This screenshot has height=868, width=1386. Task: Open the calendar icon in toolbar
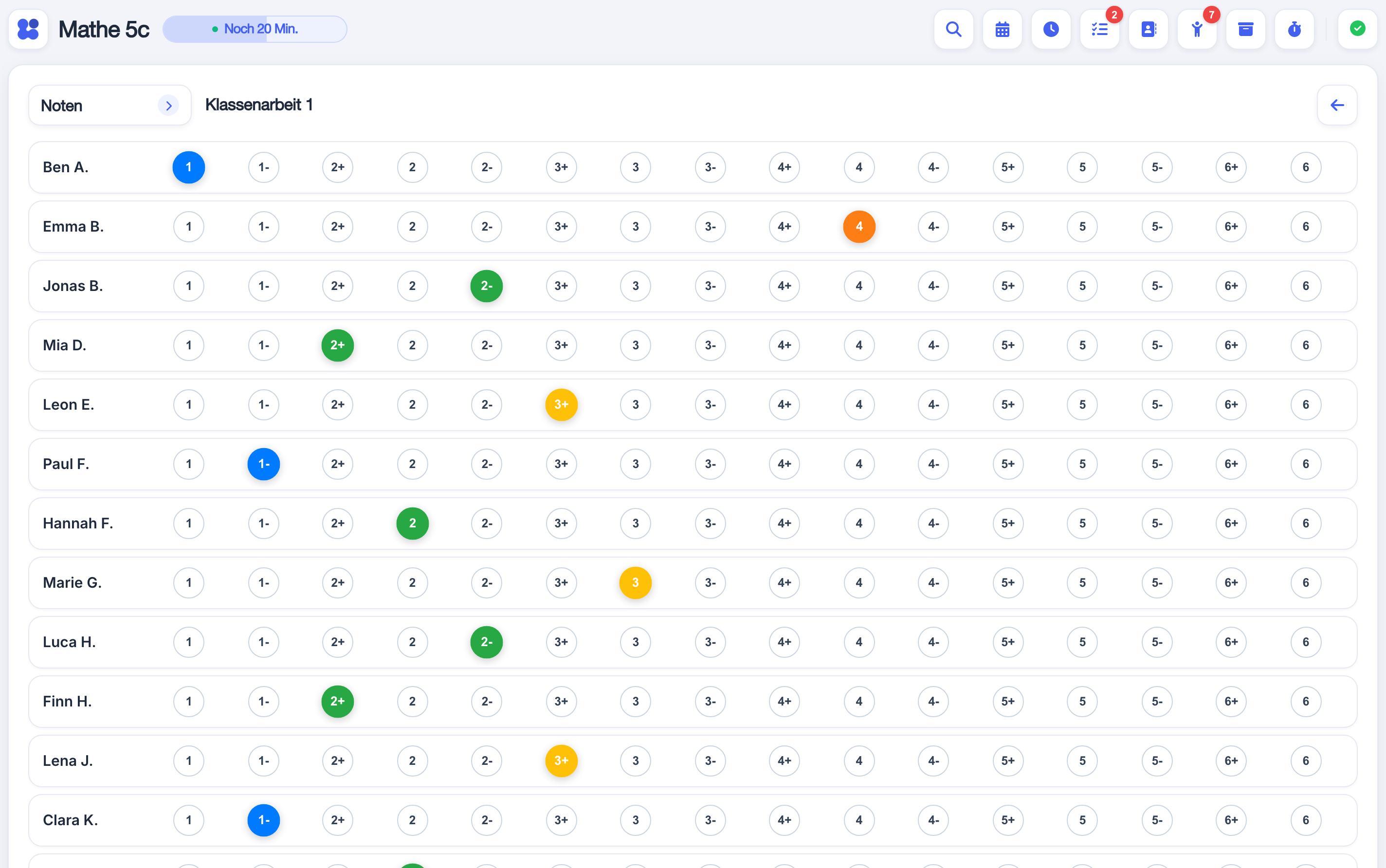tap(1002, 29)
